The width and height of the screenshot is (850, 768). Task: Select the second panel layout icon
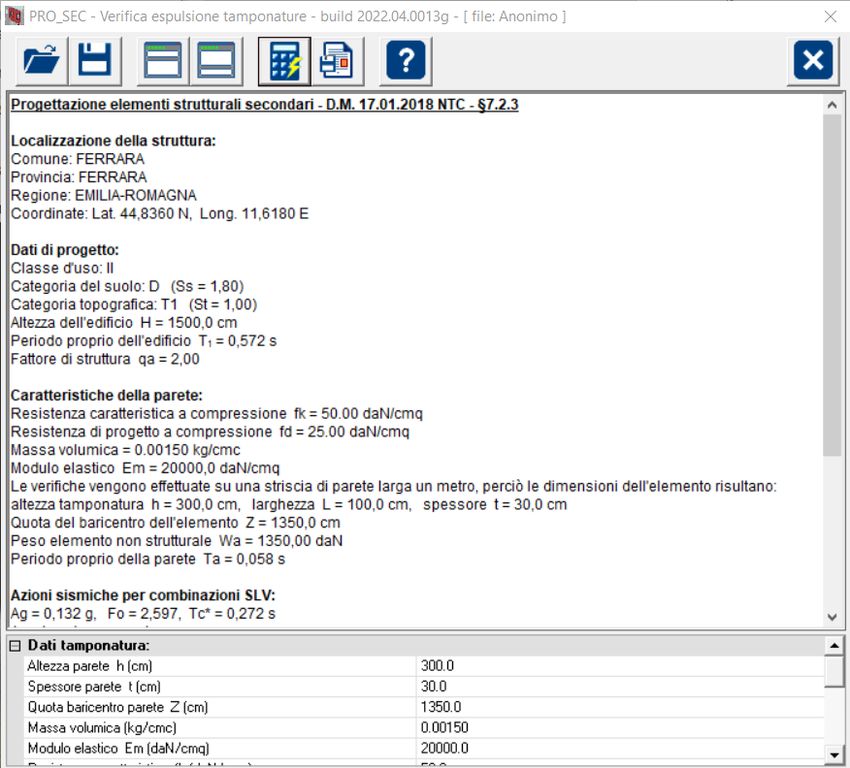[217, 61]
